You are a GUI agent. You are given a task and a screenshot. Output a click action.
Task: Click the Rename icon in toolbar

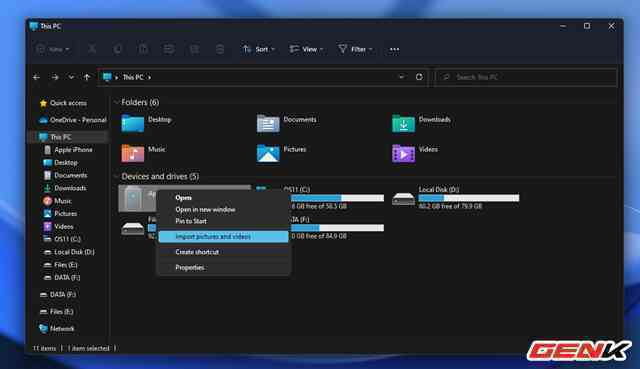point(169,49)
